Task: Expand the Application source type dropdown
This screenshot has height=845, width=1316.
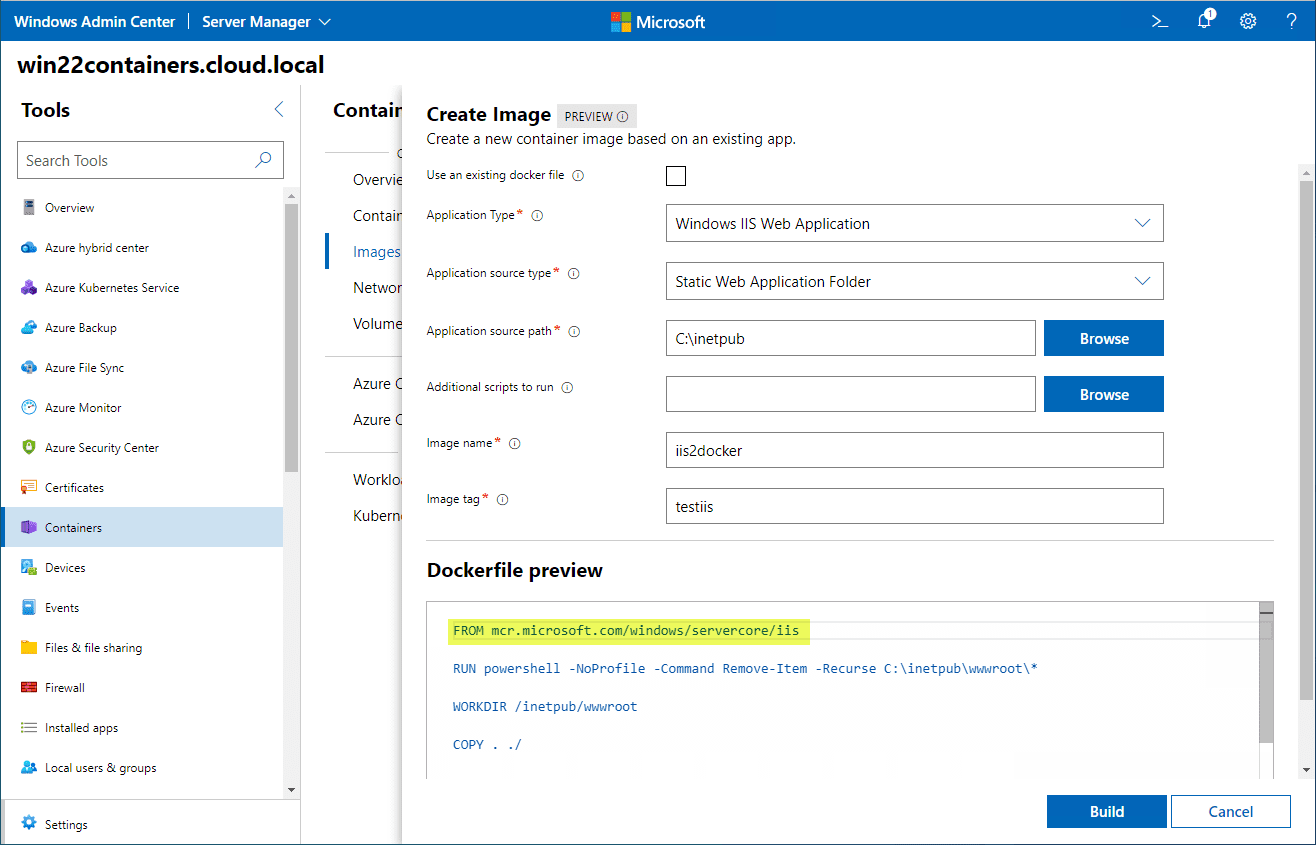Action: 914,282
